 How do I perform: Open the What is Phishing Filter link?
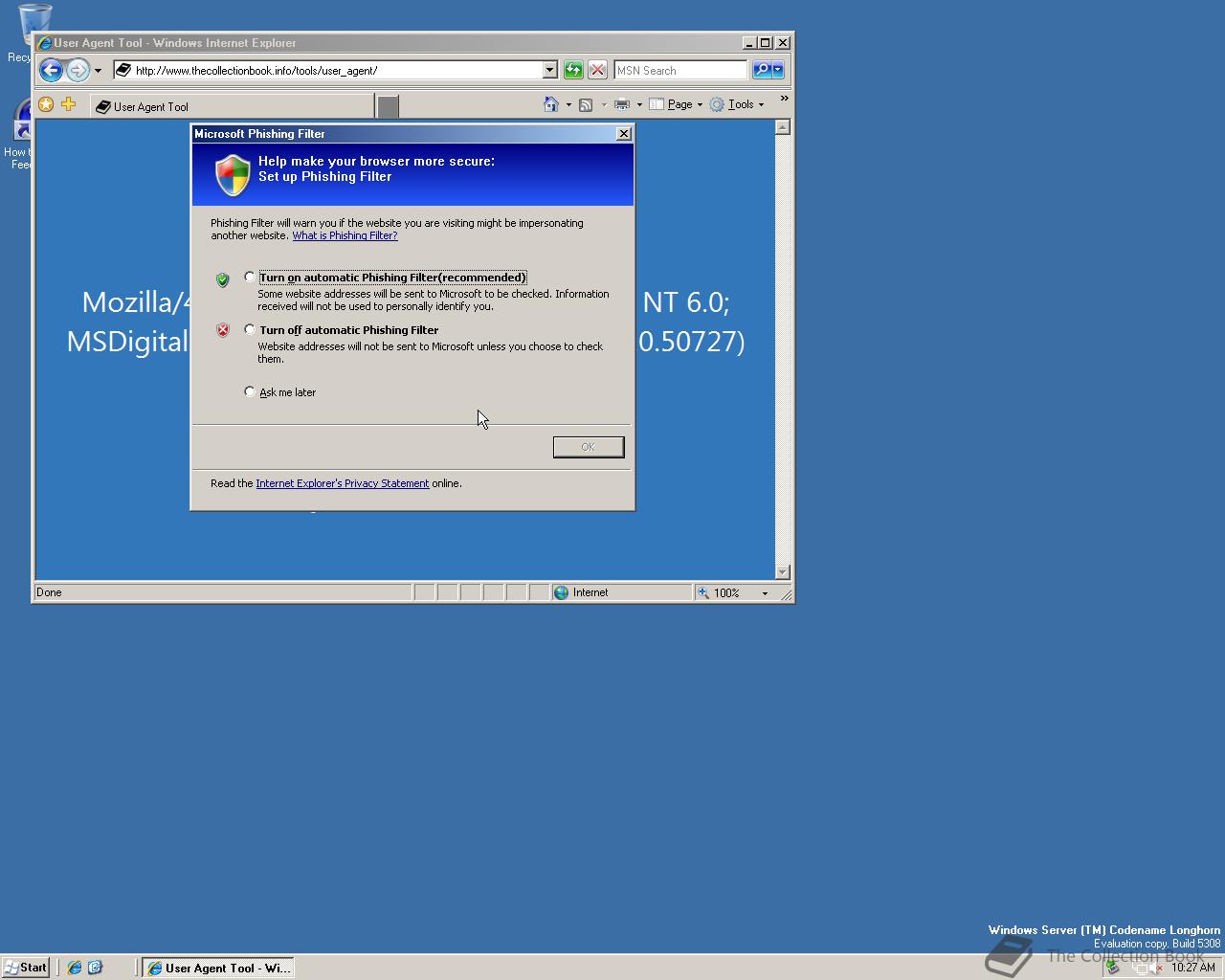click(x=345, y=235)
